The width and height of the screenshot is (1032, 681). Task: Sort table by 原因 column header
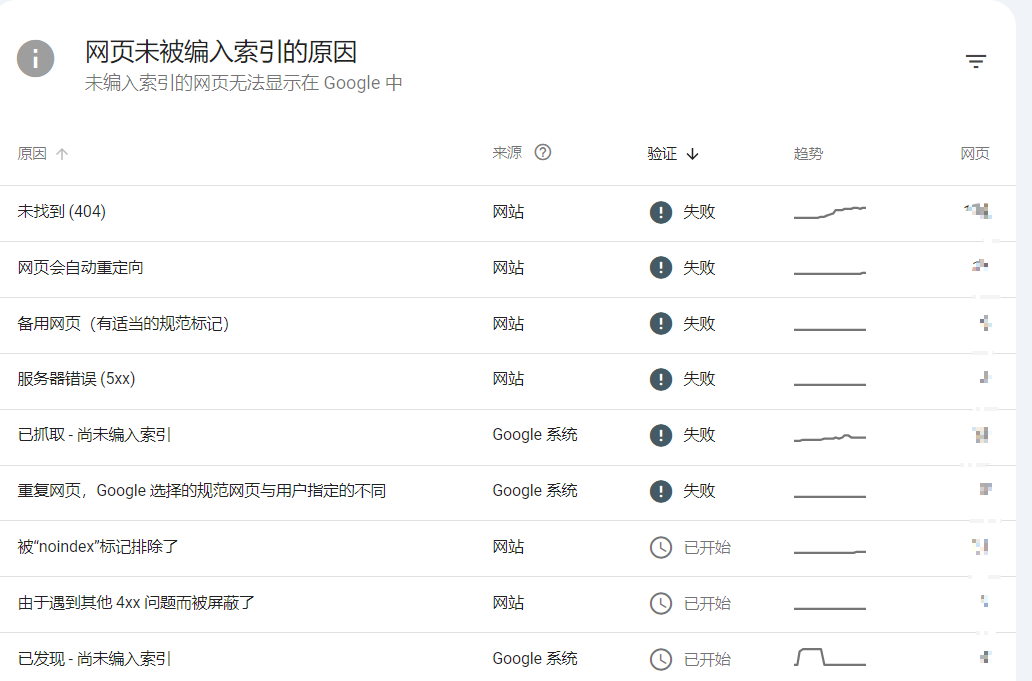click(33, 154)
